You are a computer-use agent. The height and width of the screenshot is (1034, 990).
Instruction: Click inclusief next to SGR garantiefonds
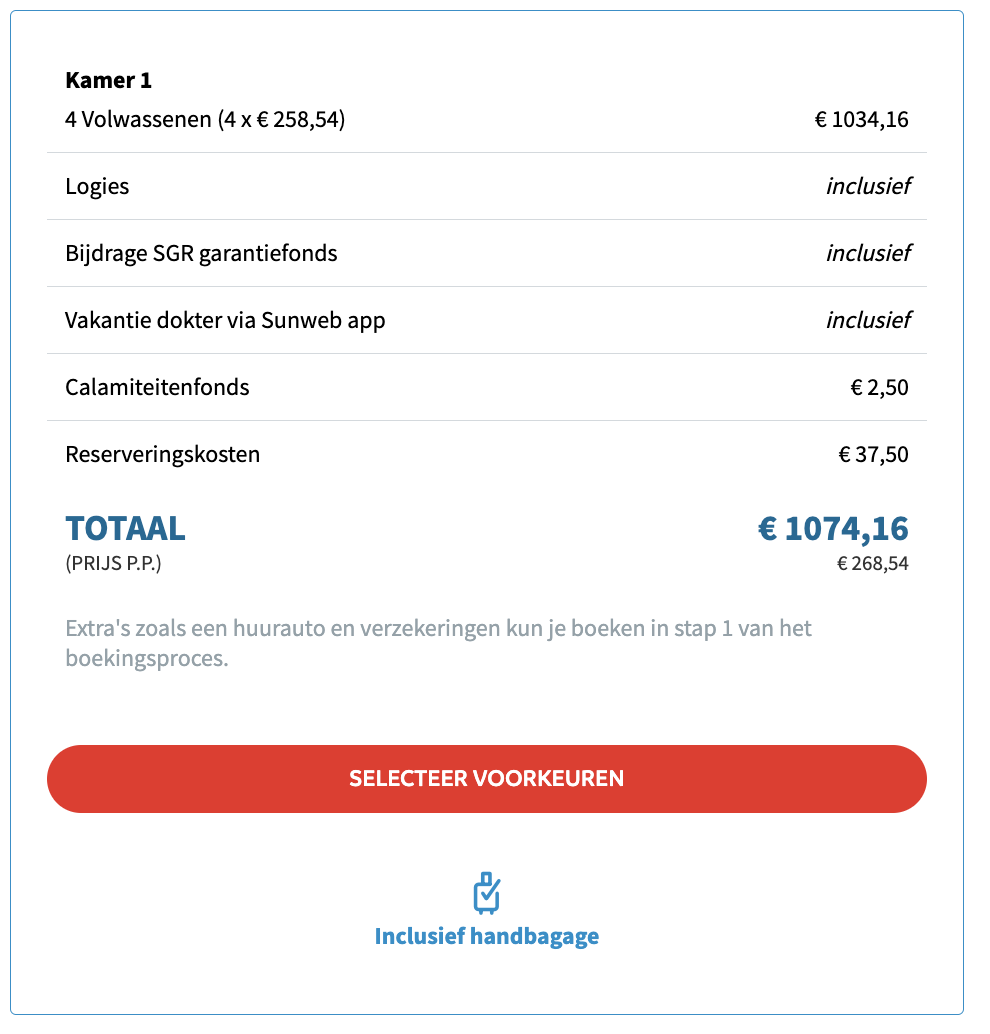click(x=867, y=253)
